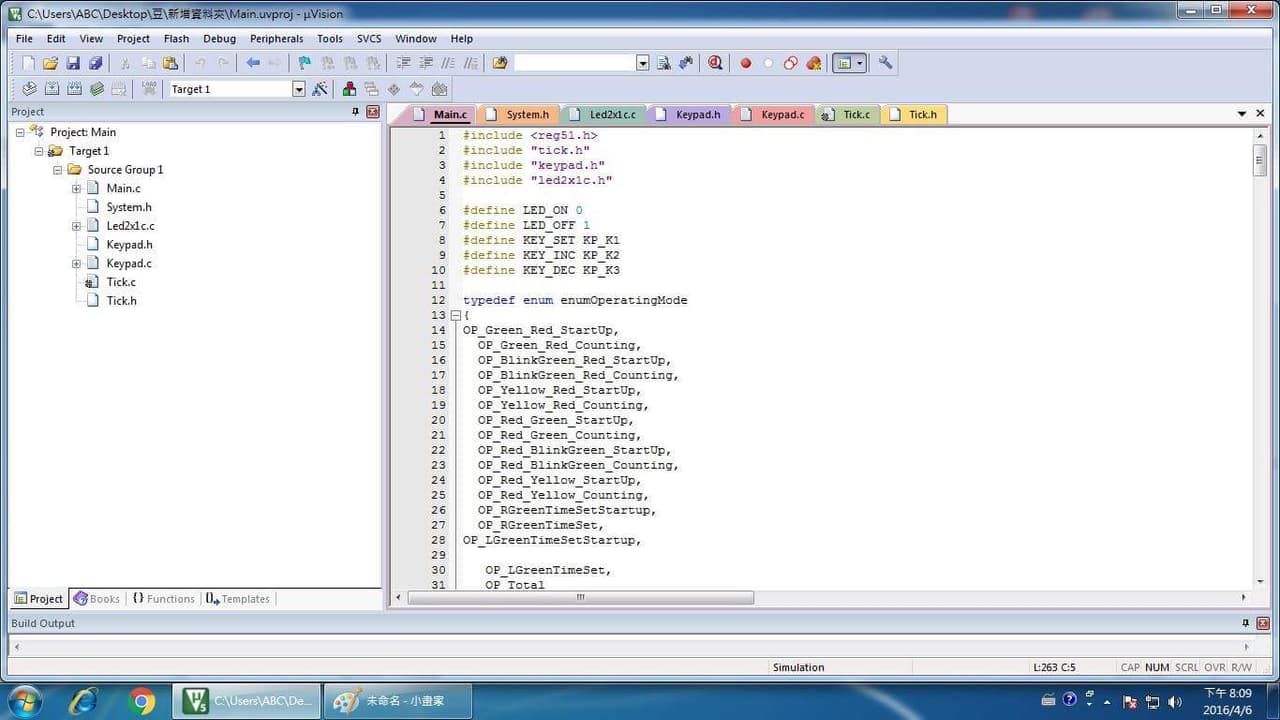Click the Open file folder icon
The height and width of the screenshot is (720, 1280).
coord(50,63)
